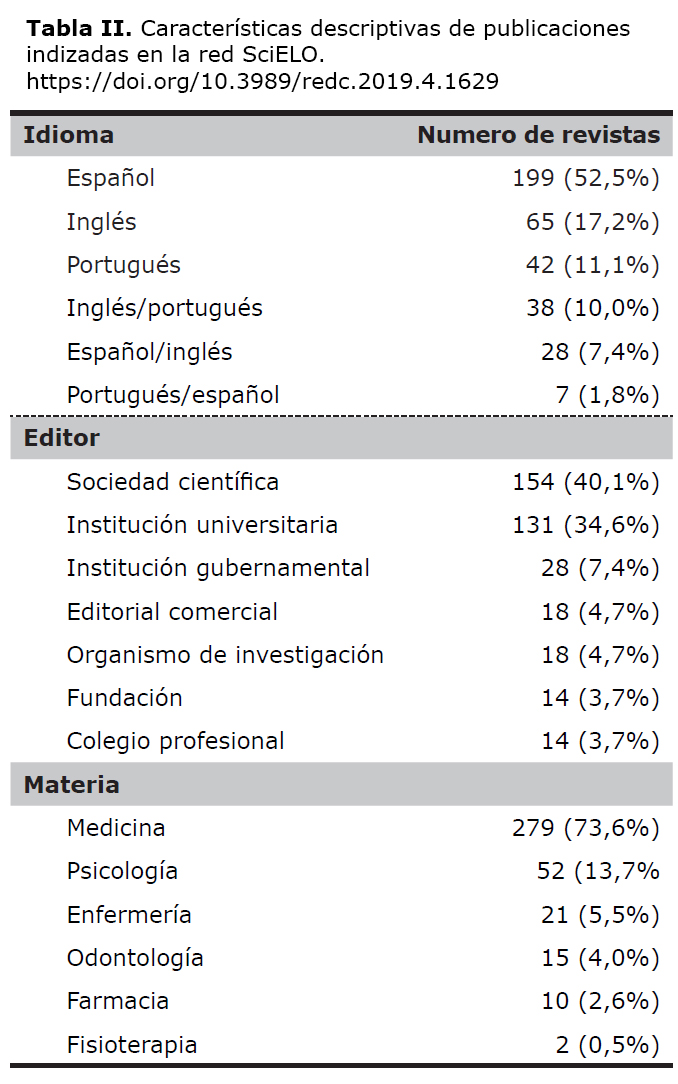Select the Odontología row label
Viewport: 678px width, 1084px height.
(x=135, y=958)
